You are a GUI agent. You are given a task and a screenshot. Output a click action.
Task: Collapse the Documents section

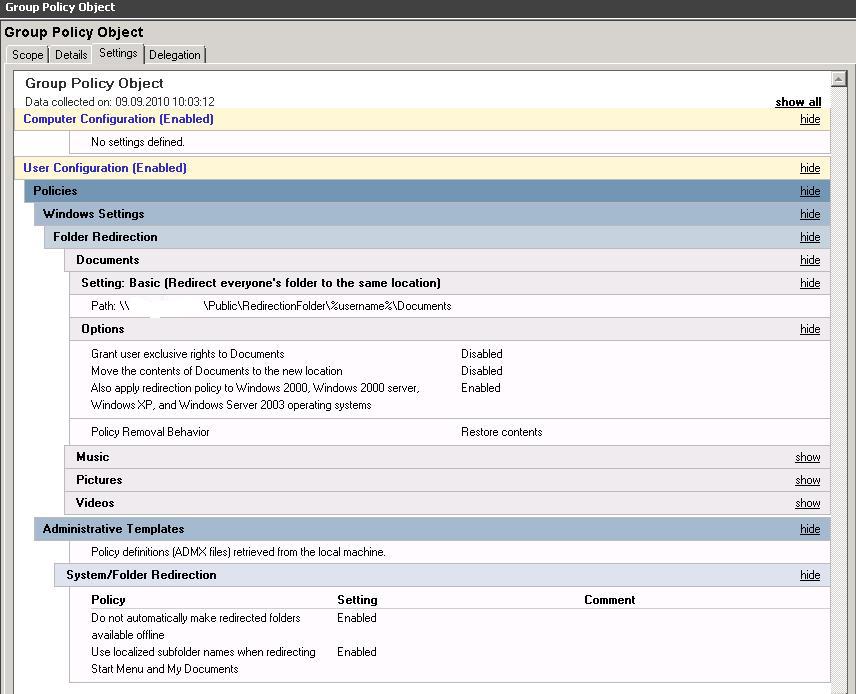[x=810, y=260]
